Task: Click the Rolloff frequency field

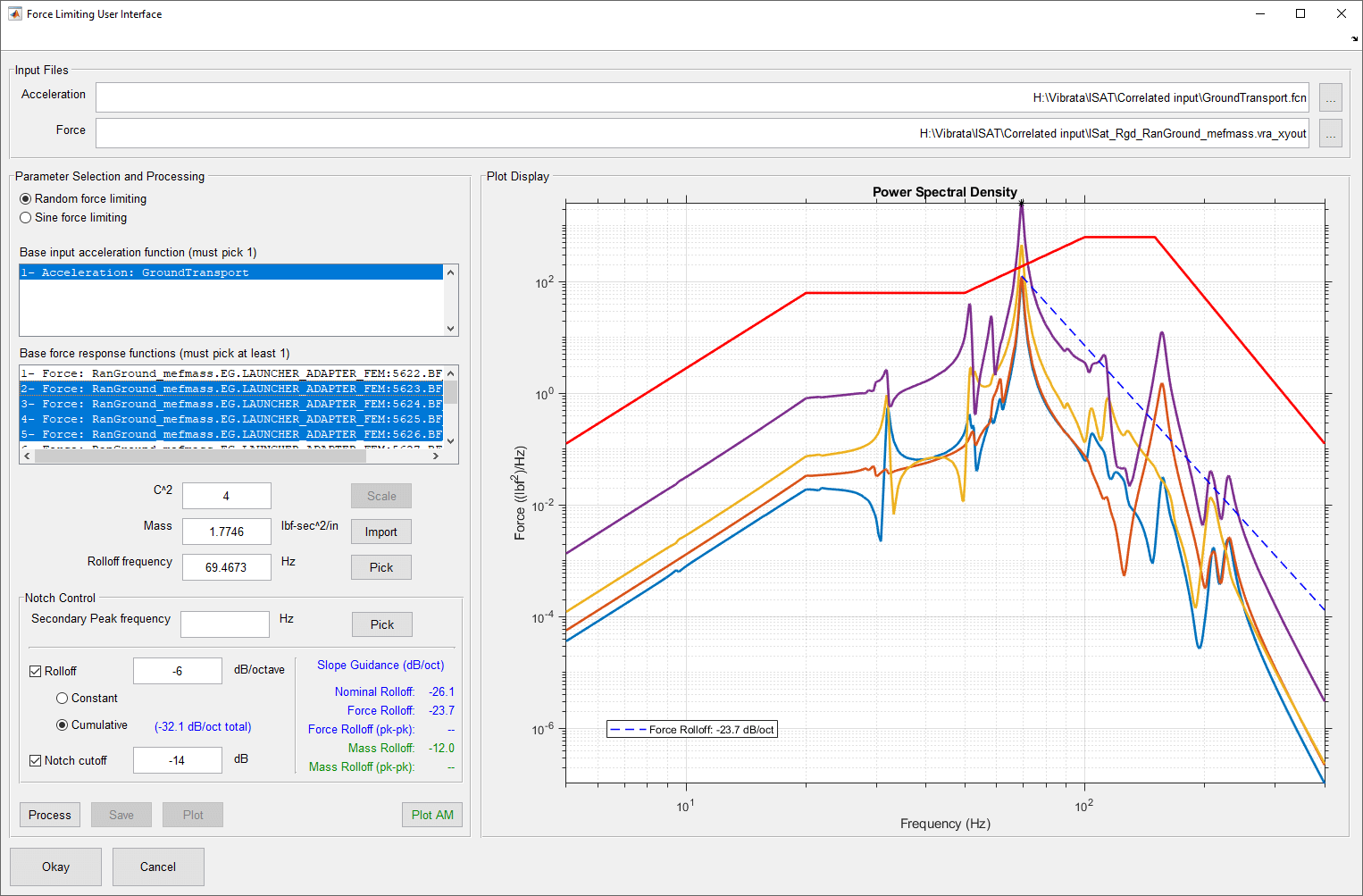Action: [227, 567]
